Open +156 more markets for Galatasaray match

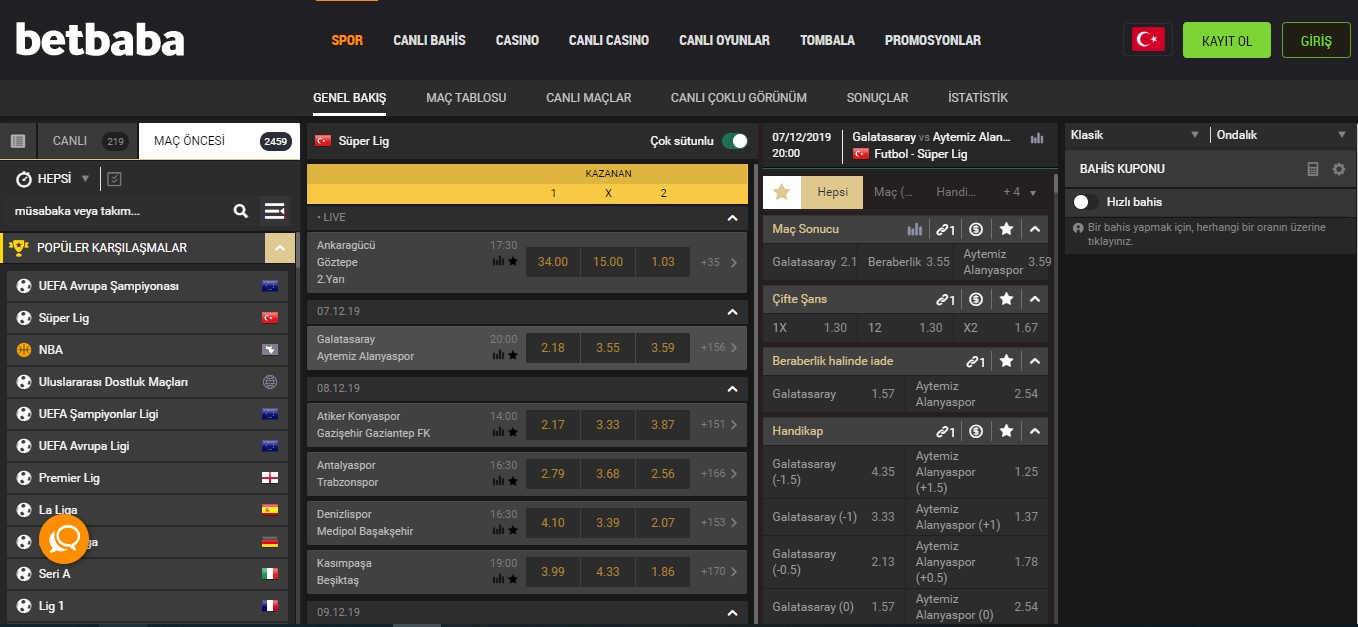coord(719,347)
